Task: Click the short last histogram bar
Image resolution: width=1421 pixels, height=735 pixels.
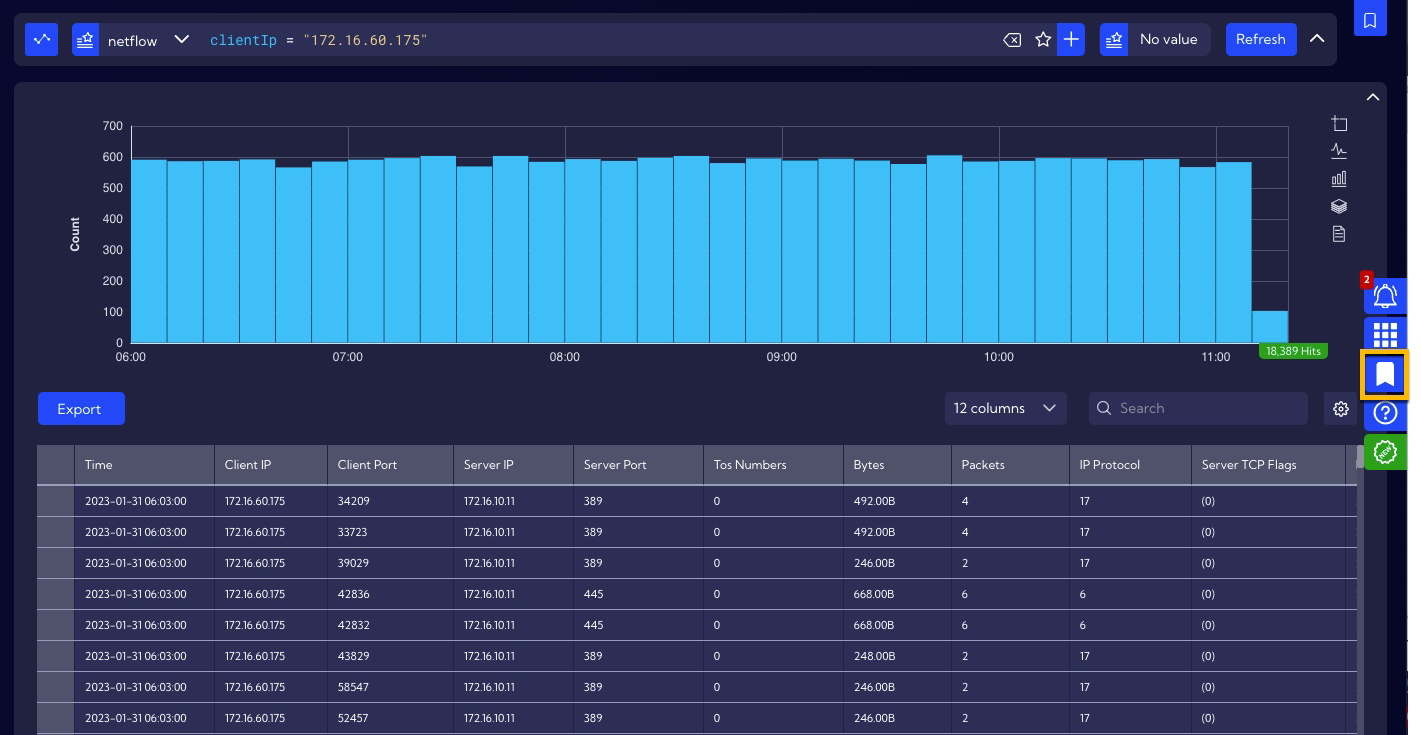Action: pos(1270,327)
